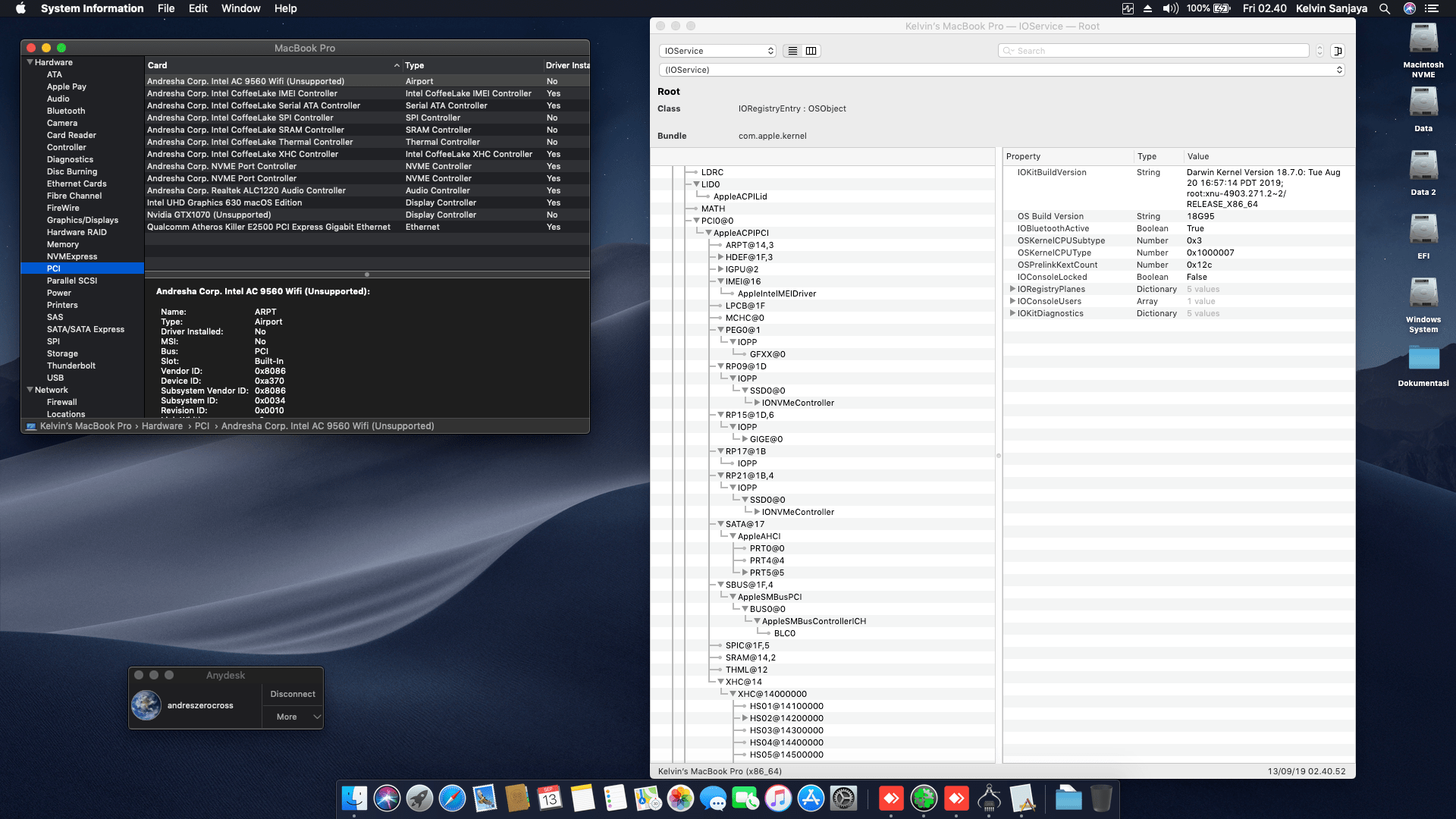The image size is (1456, 819).
Task: Open the Window menu
Action: (x=240, y=8)
